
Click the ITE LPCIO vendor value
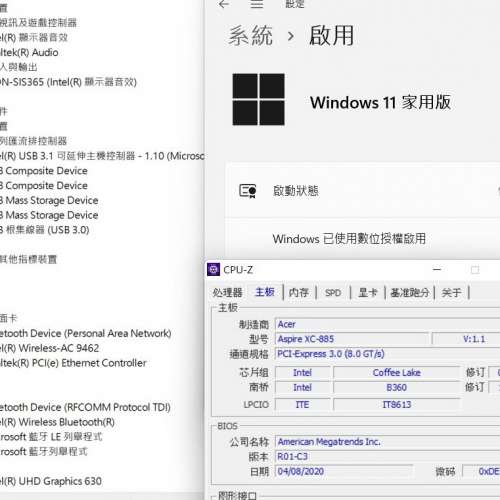303,404
